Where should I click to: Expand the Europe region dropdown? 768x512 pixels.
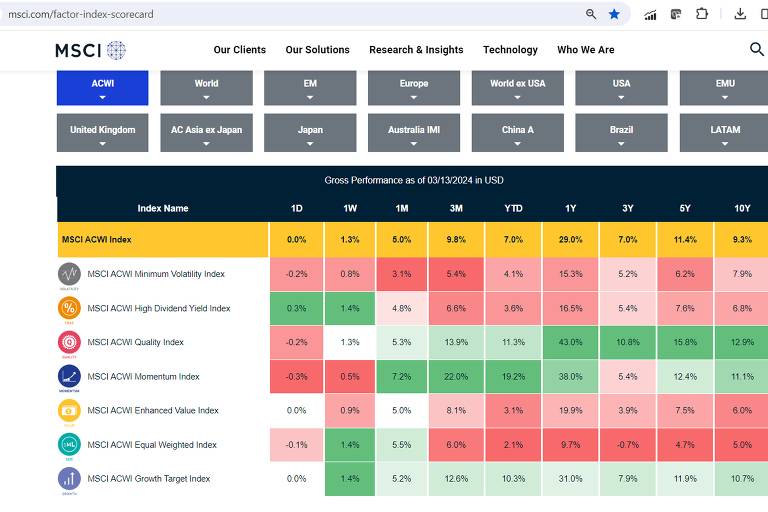click(414, 88)
